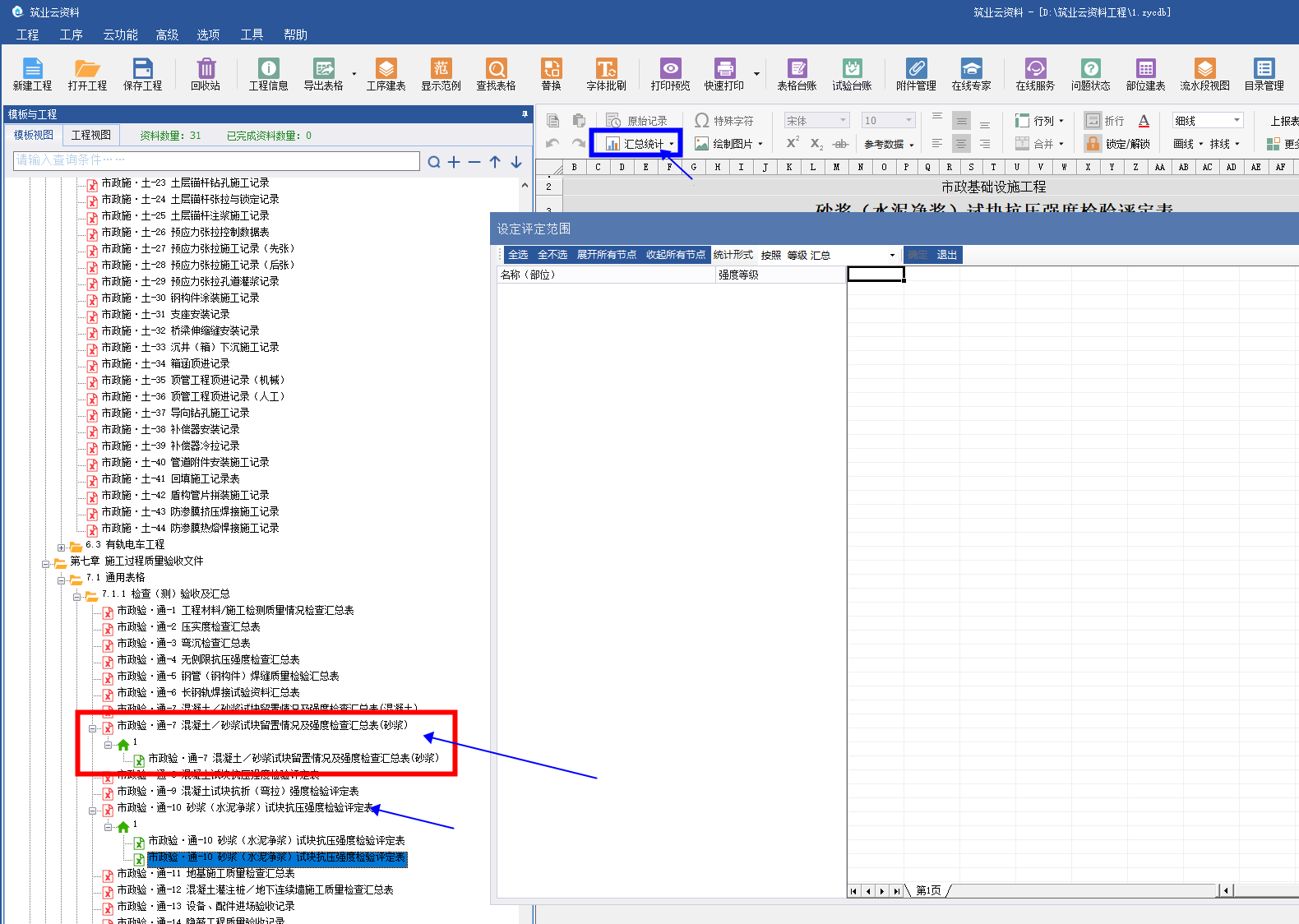Click the 工序建表 icon

(386, 74)
